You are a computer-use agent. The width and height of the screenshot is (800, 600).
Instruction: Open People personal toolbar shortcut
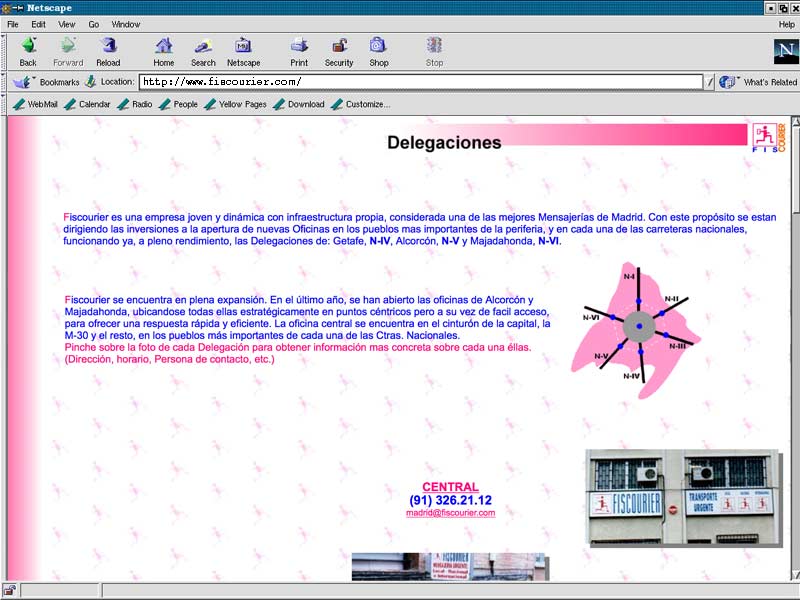click(x=178, y=104)
